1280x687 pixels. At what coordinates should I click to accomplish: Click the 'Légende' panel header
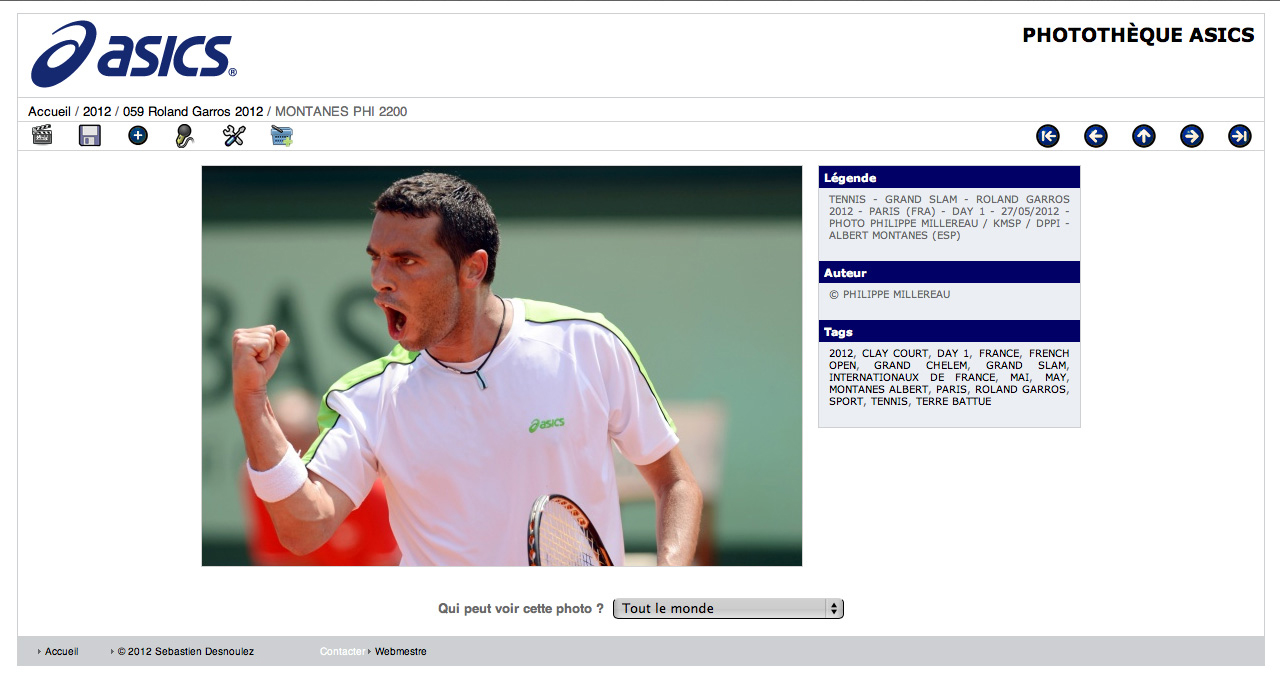point(949,177)
